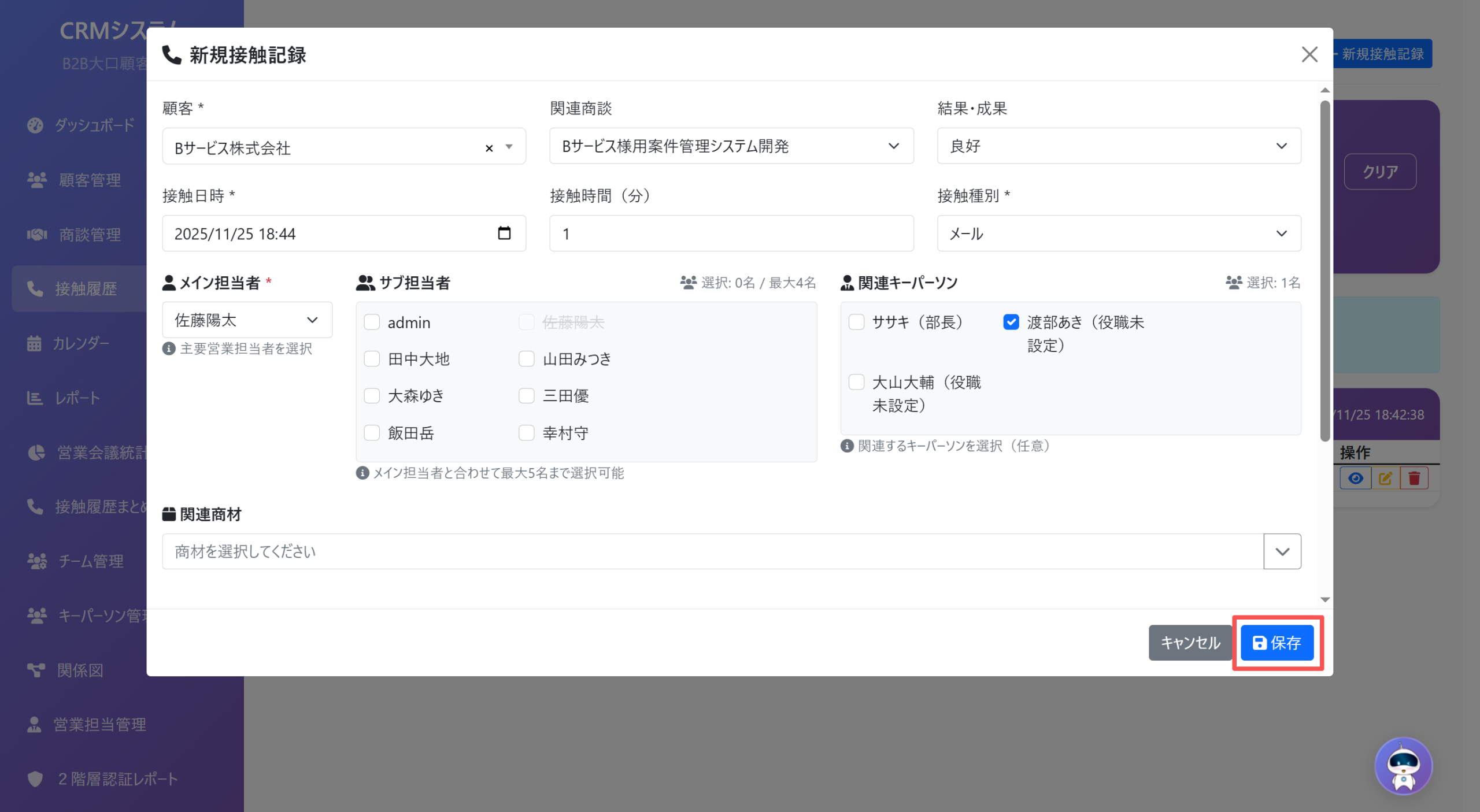Screen dimensions: 1480x812
Task: Cancel the dialog with キャンセル
Action: click(1190, 643)
